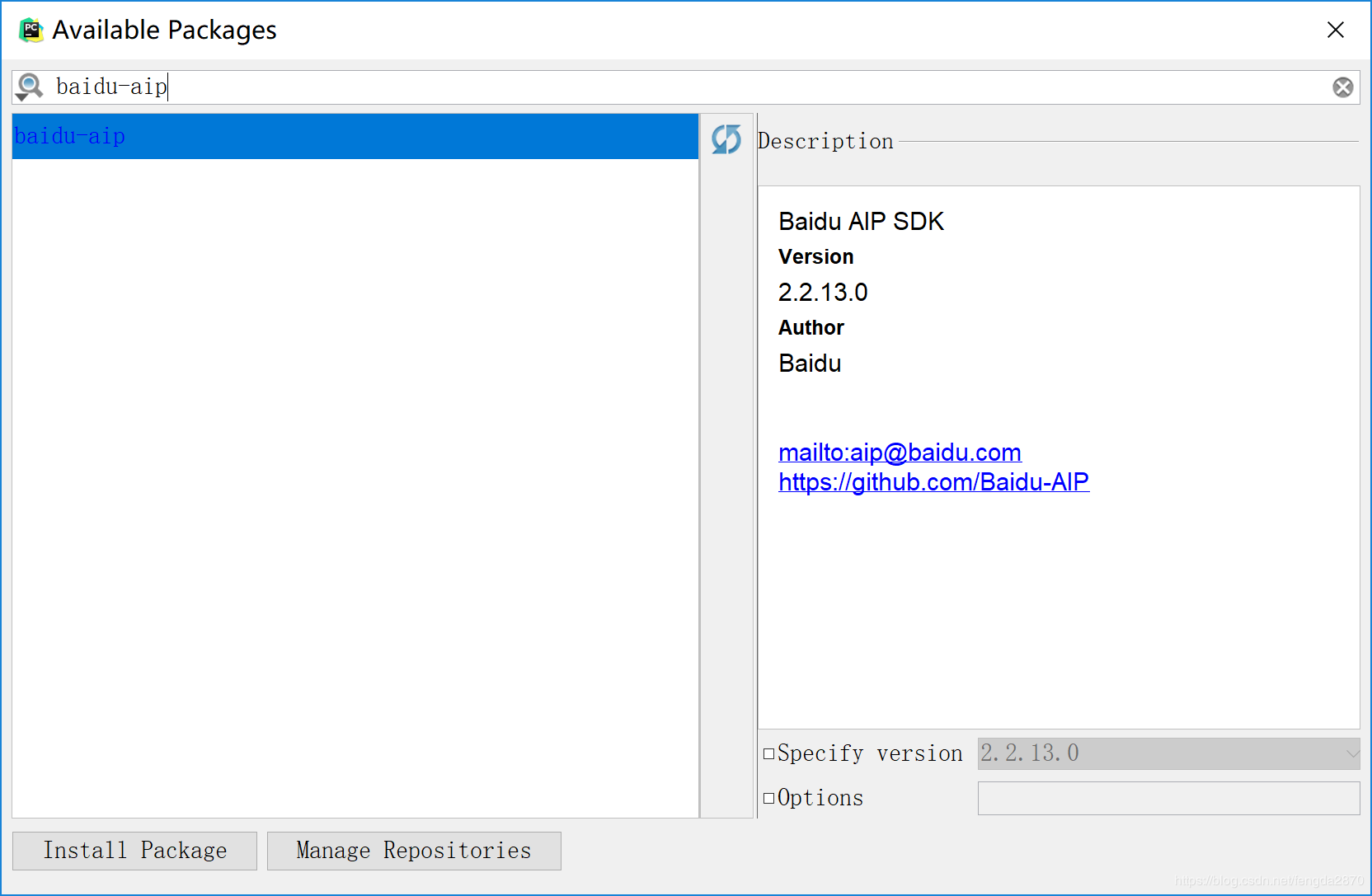Image resolution: width=1372 pixels, height=896 pixels.
Task: Click the mailto:aip@baidu.com link
Action: (900, 453)
